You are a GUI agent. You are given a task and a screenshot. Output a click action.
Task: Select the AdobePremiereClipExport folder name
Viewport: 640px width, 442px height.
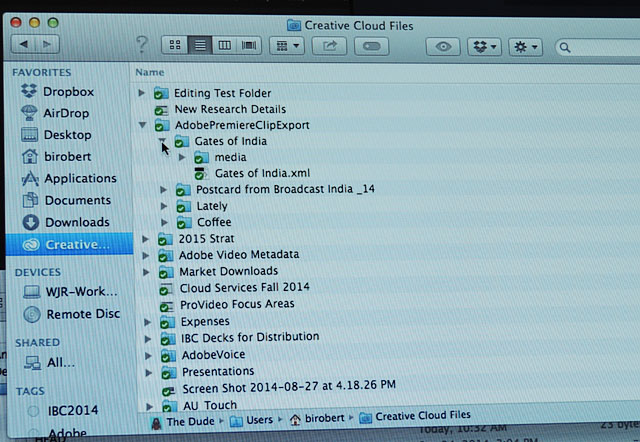tap(242, 125)
